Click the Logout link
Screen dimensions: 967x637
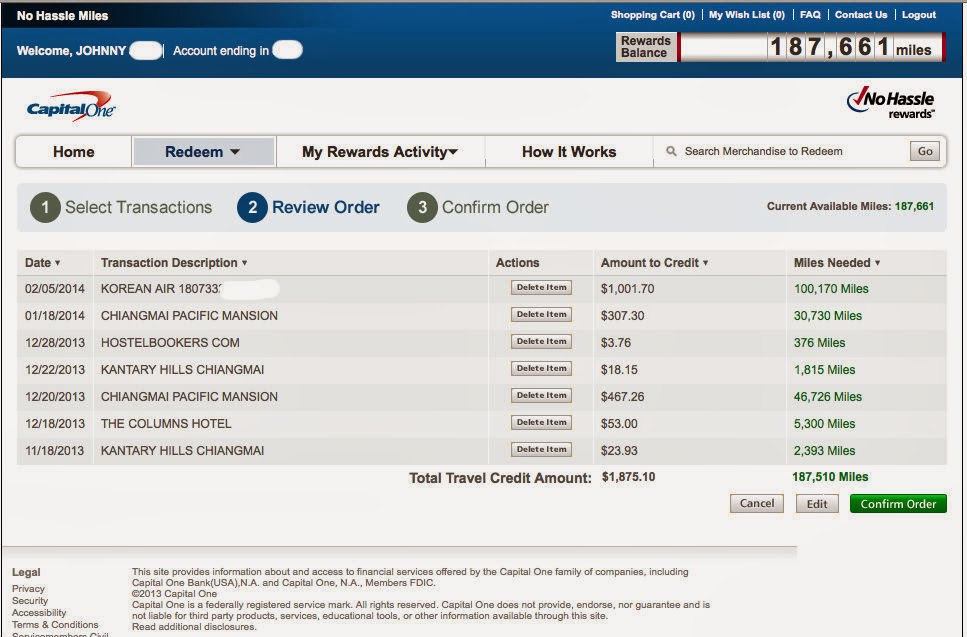click(x=919, y=15)
